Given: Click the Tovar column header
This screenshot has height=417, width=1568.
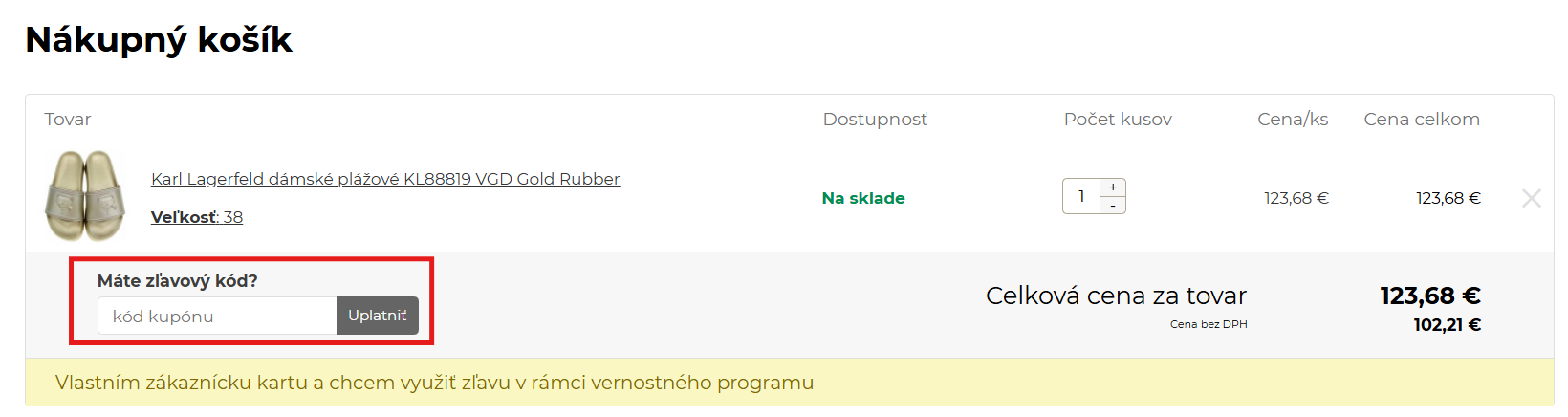Looking at the screenshot, I should (68, 120).
